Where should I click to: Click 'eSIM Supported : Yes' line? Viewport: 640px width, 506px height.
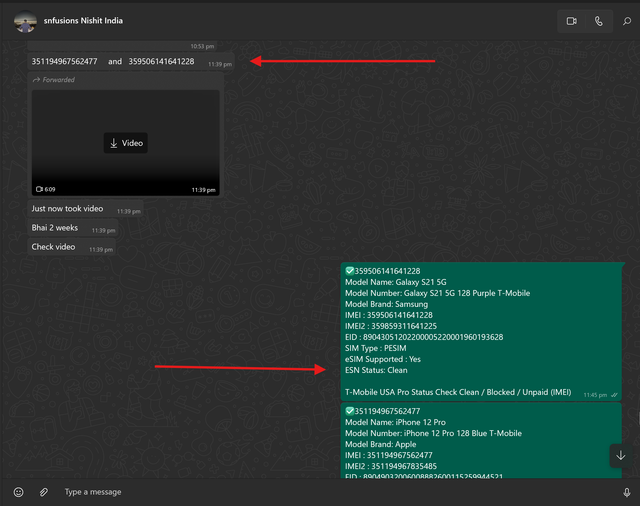(383, 359)
